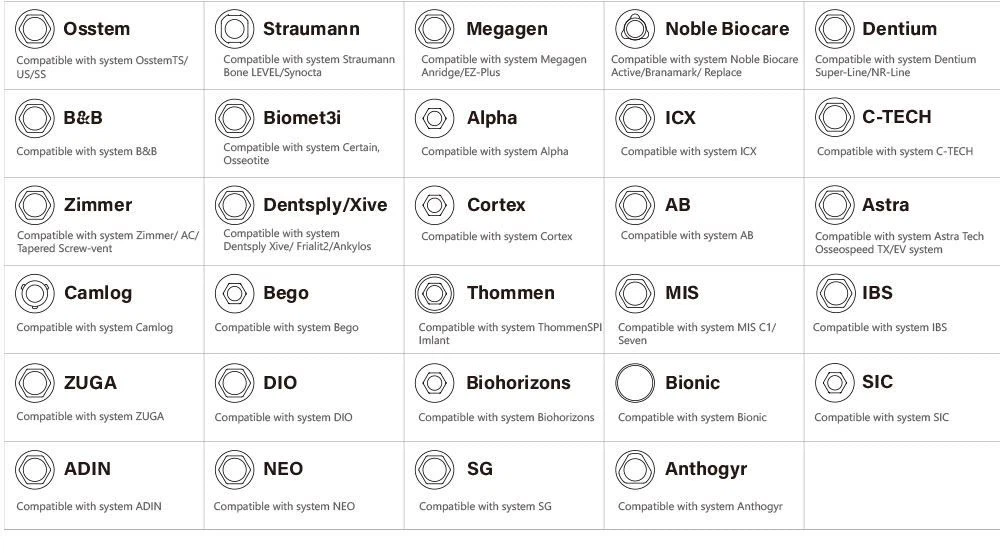Image resolution: width=1000 pixels, height=553 pixels.
Task: Click the Dentsply/Xive heading
Action: 325,205
